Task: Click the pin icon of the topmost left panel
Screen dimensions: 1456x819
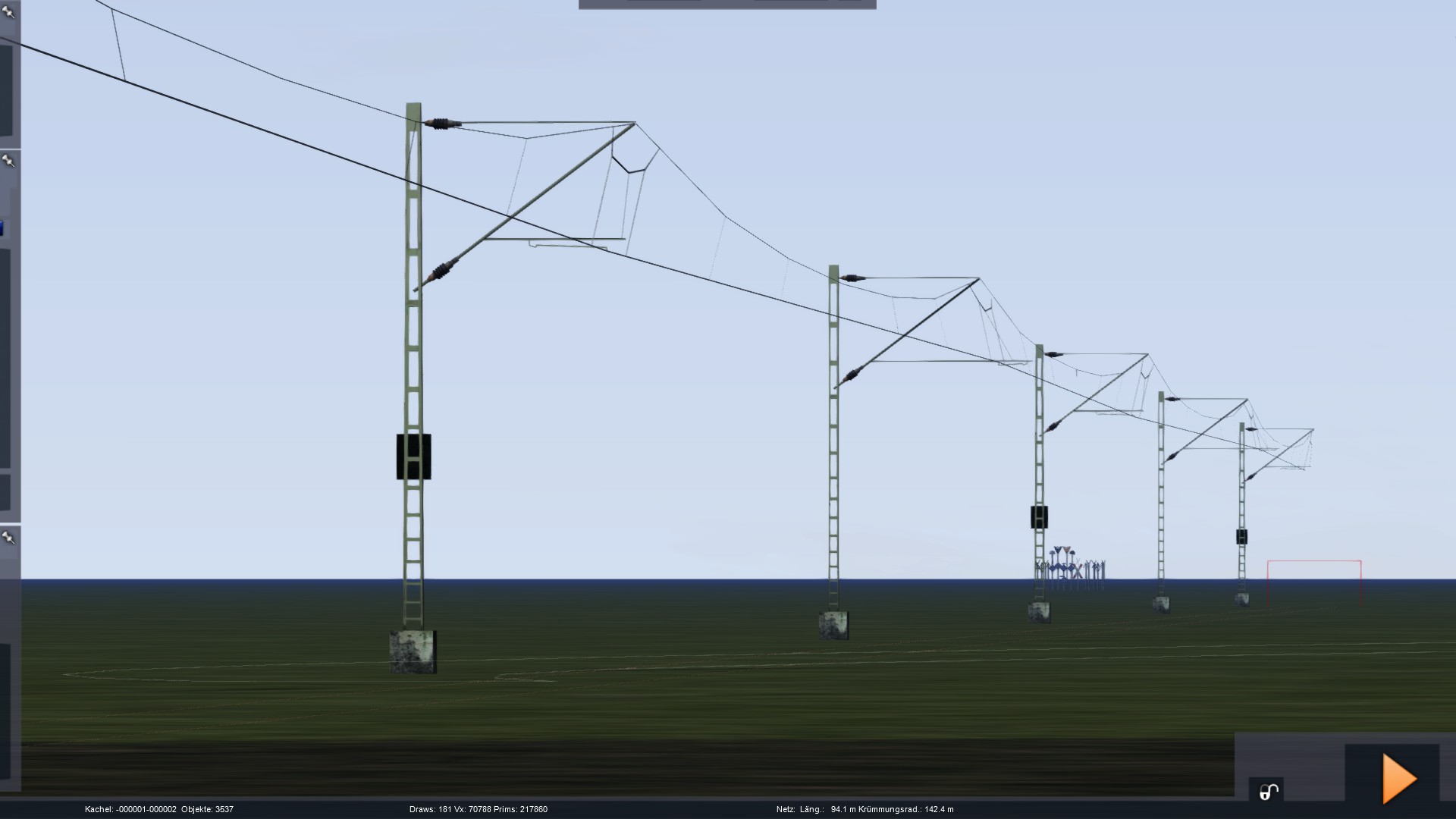Action: tap(8, 11)
